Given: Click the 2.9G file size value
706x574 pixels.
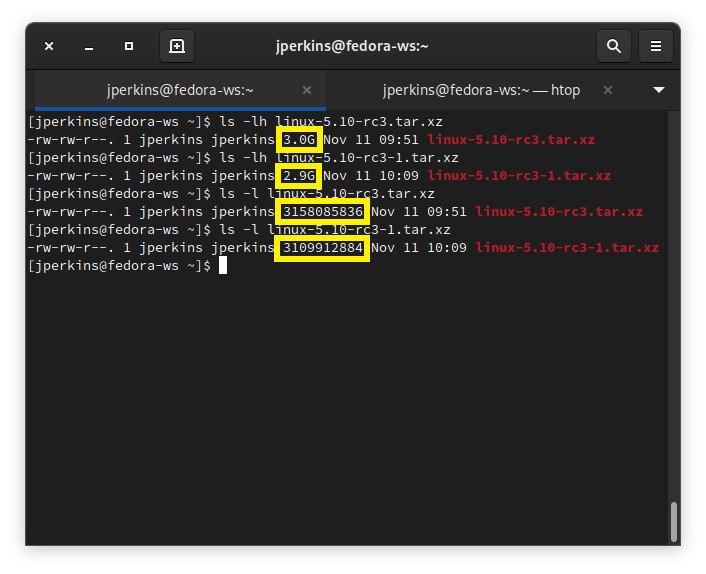Looking at the screenshot, I should (299, 176).
